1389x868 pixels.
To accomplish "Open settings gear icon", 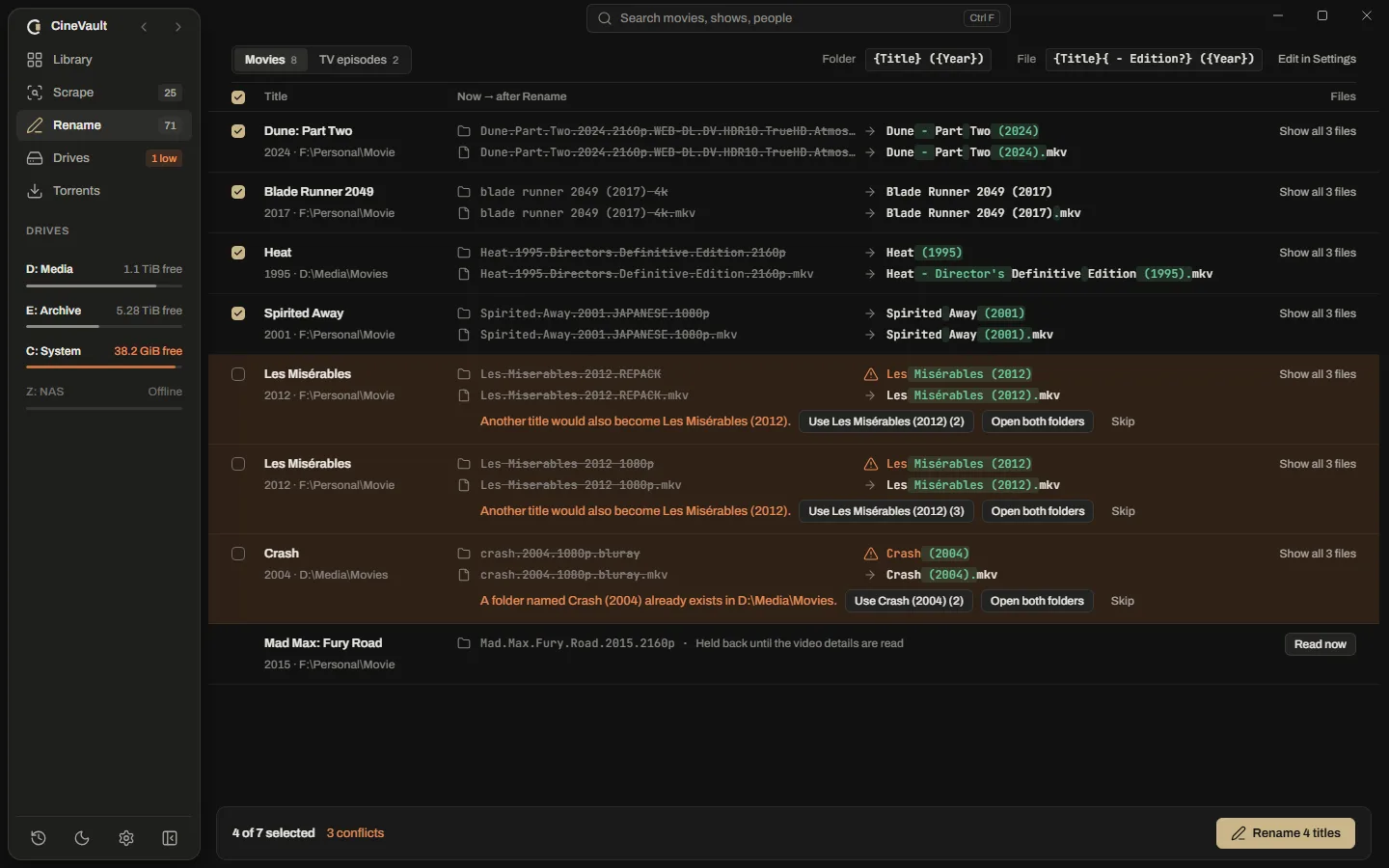I will (x=126, y=838).
